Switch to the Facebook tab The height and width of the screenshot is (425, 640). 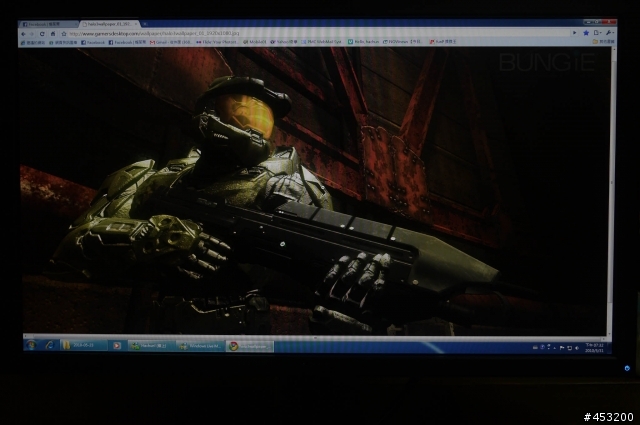pos(48,24)
